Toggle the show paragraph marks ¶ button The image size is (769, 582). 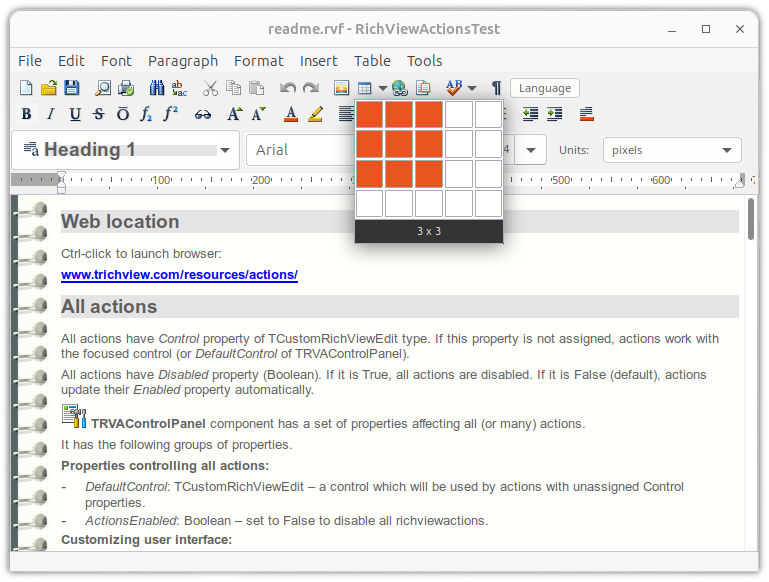click(496, 88)
